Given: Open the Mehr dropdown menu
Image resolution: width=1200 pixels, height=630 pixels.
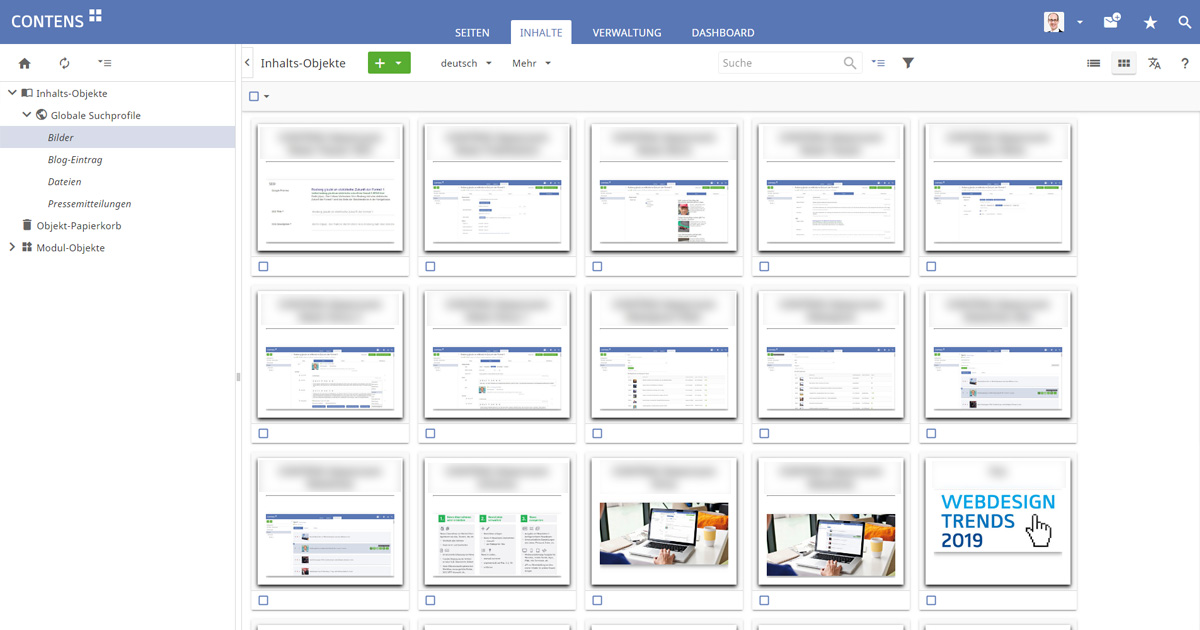Looking at the screenshot, I should pos(531,63).
